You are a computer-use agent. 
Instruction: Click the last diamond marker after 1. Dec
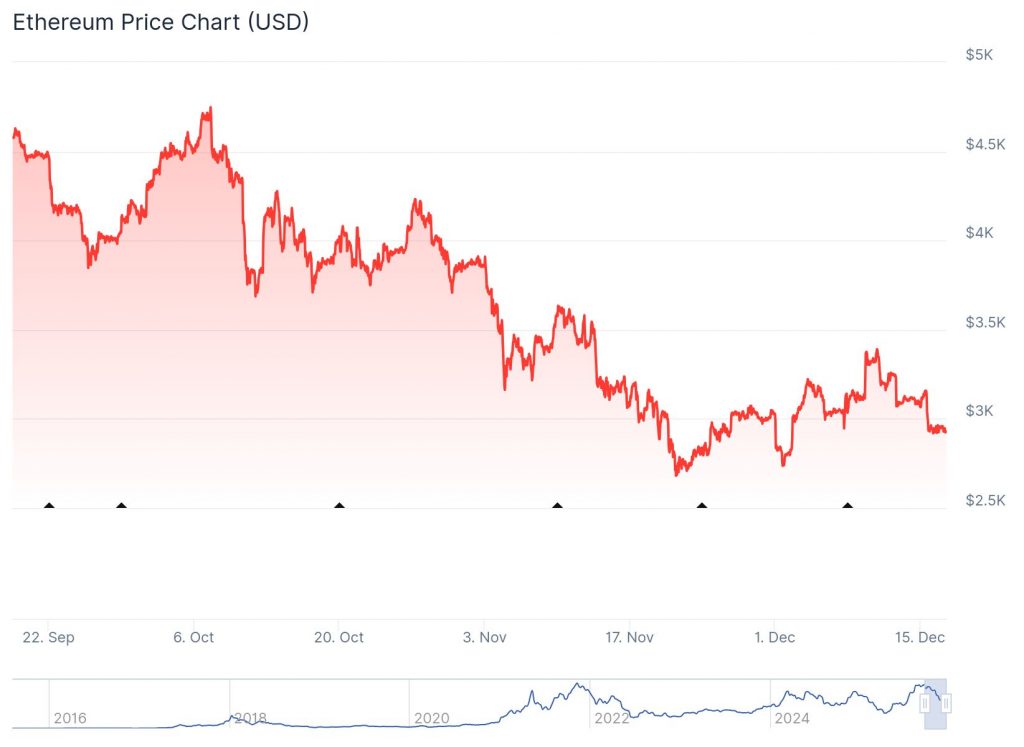coord(848,506)
